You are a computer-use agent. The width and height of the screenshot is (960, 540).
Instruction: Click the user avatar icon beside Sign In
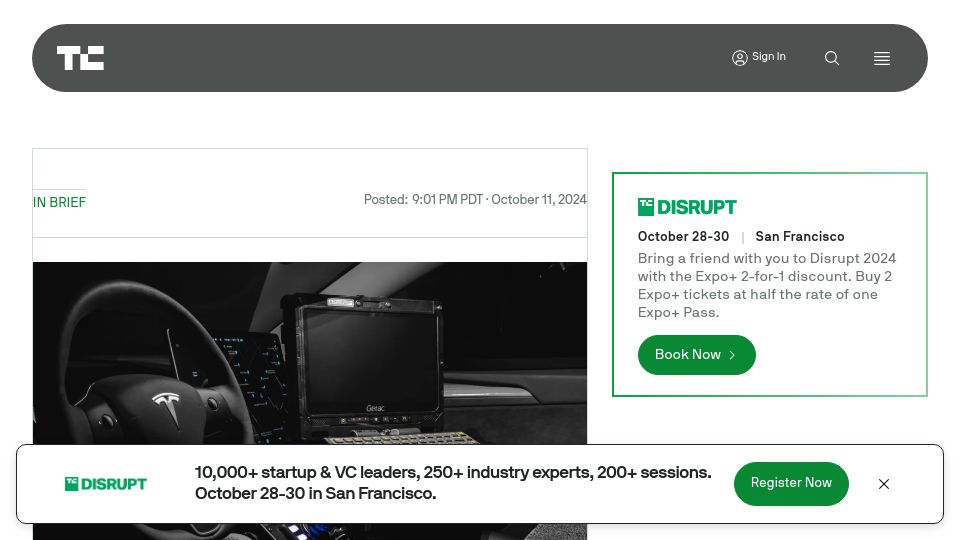pyautogui.click(x=740, y=58)
